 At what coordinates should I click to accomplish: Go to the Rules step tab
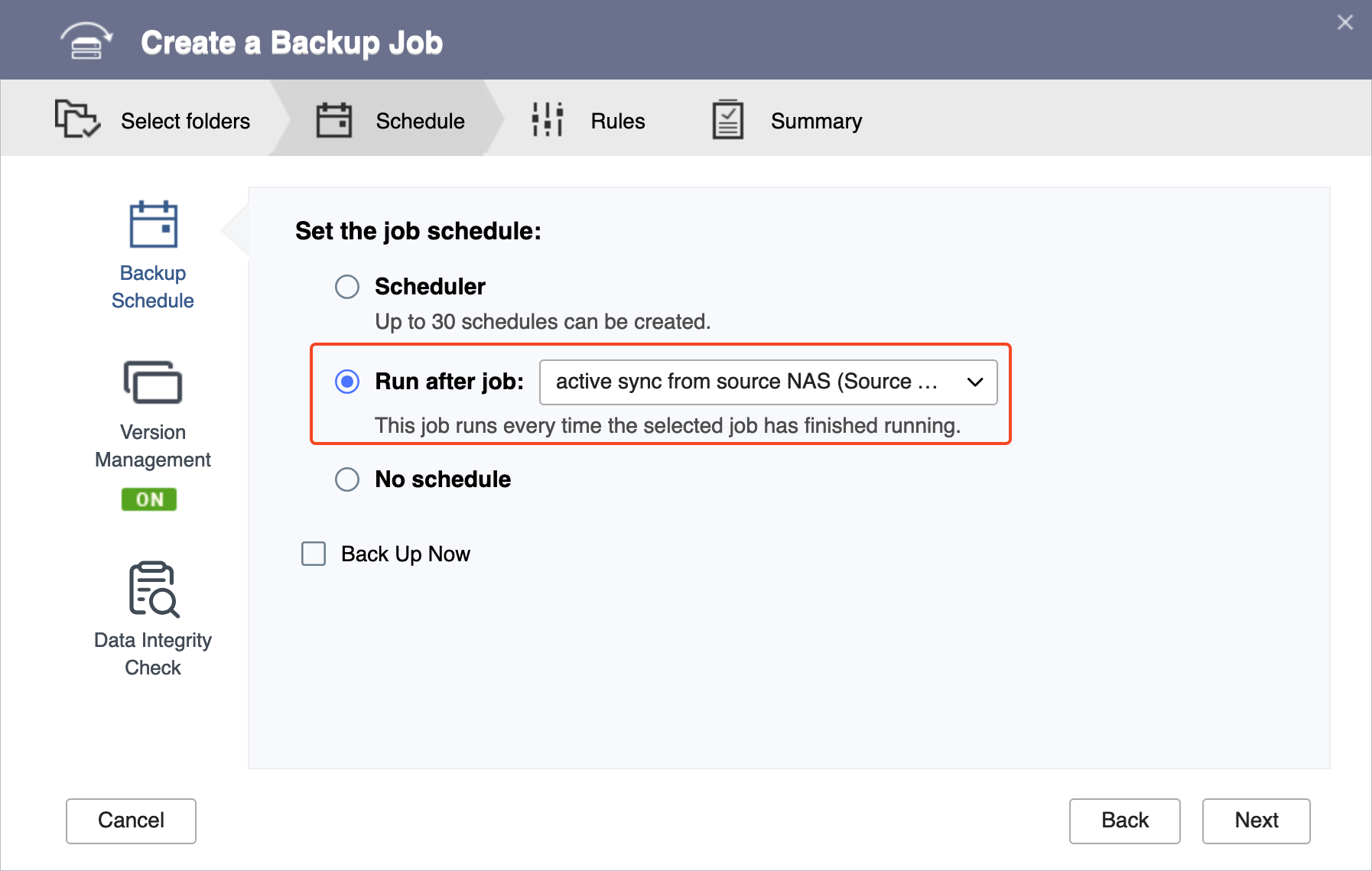coord(617,121)
